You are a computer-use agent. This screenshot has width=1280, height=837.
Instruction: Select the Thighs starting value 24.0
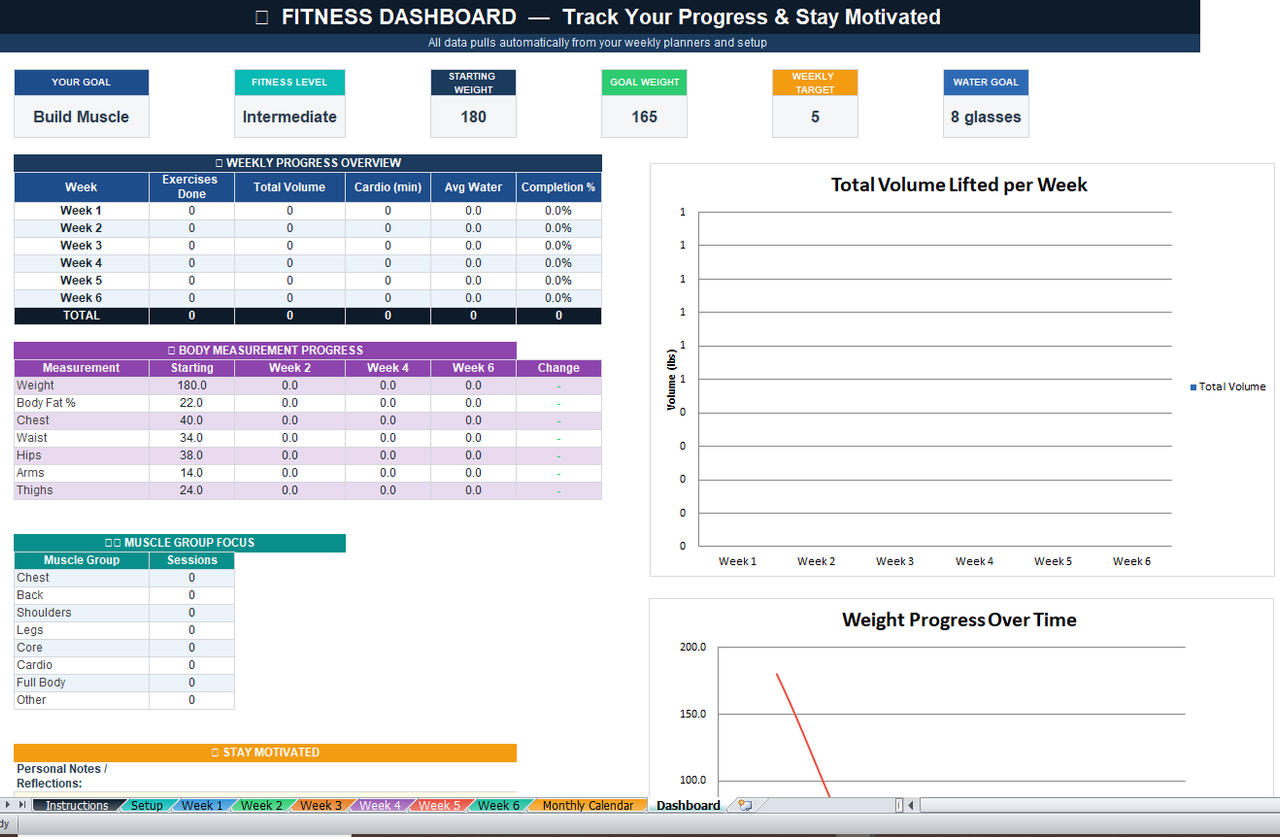click(x=192, y=491)
